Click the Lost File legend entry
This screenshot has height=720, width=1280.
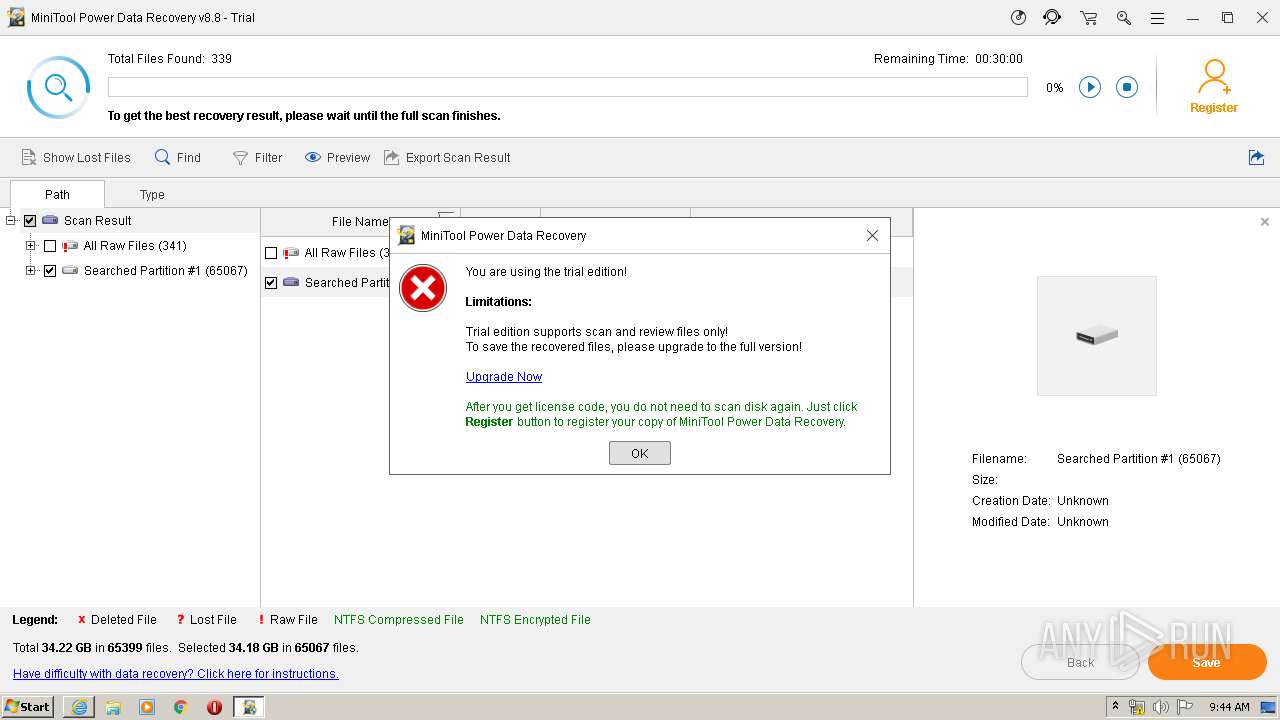pyautogui.click(x=206, y=620)
